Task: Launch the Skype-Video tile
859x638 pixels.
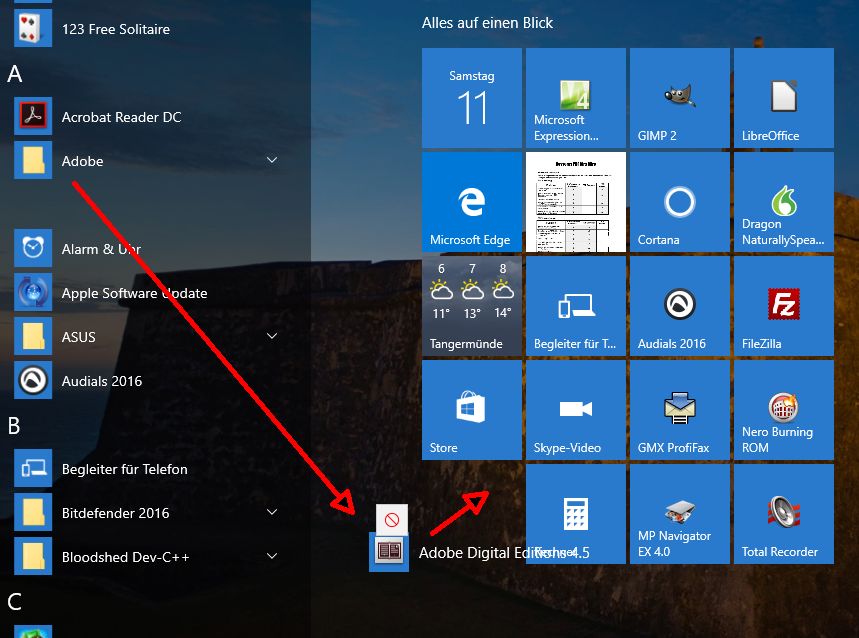Action: (576, 410)
